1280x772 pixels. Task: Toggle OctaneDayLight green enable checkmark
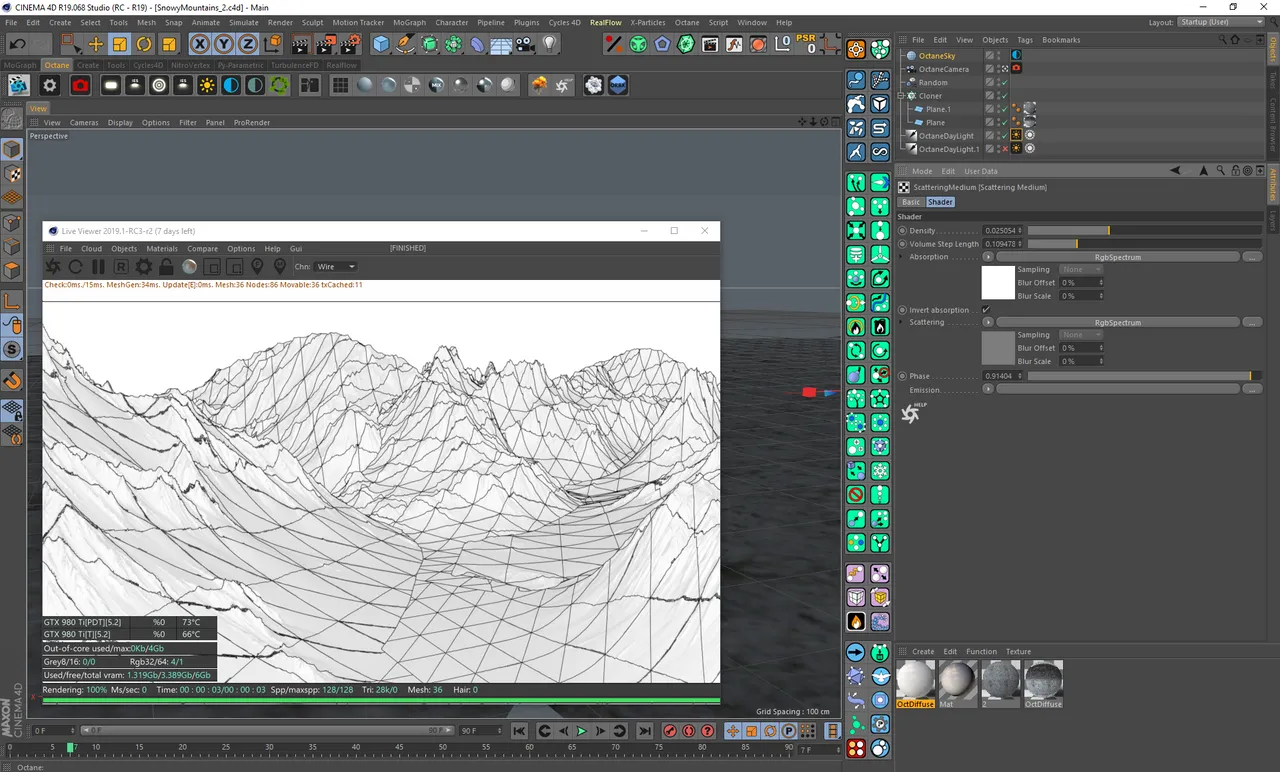(1003, 135)
